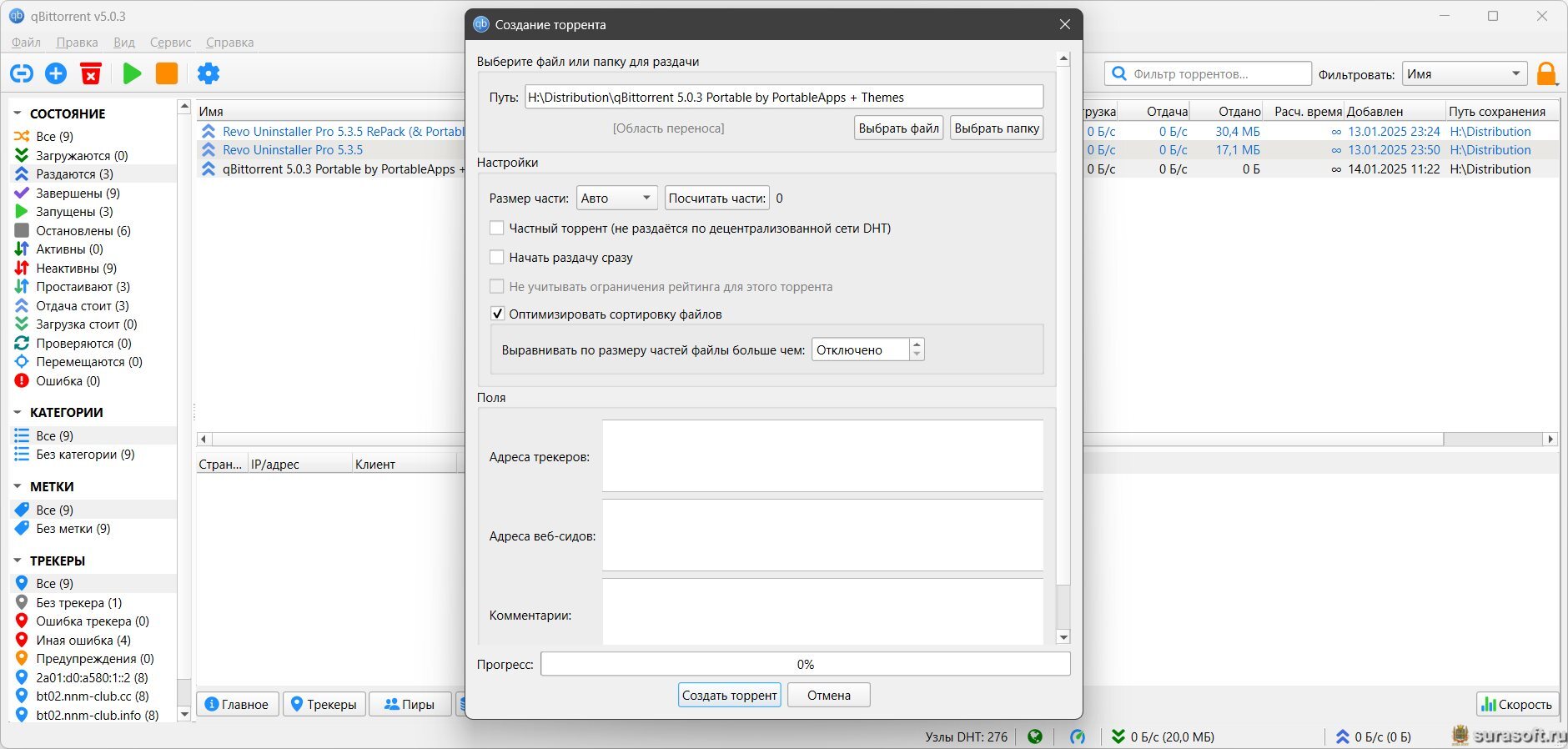Screen dimensions: 1568x749
Task: Open the Сервис menu
Action: (170, 43)
